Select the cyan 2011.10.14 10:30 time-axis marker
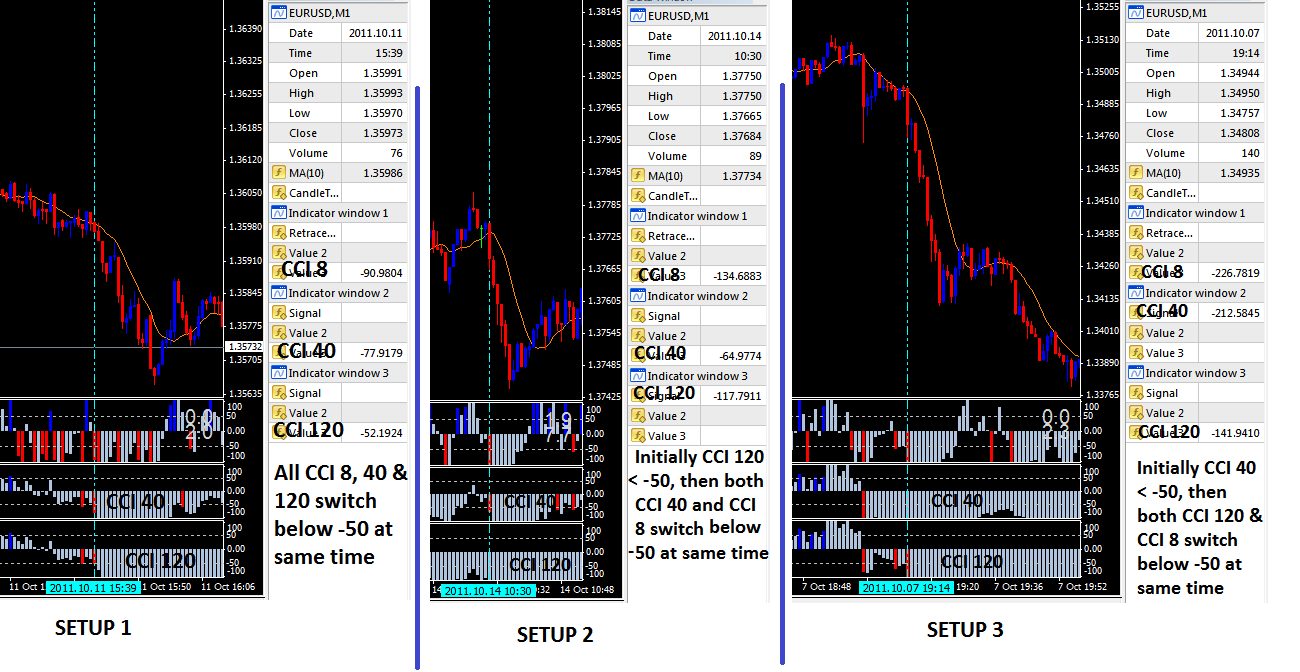Image resolution: width=1300 pixels, height=672 pixels. tap(488, 591)
